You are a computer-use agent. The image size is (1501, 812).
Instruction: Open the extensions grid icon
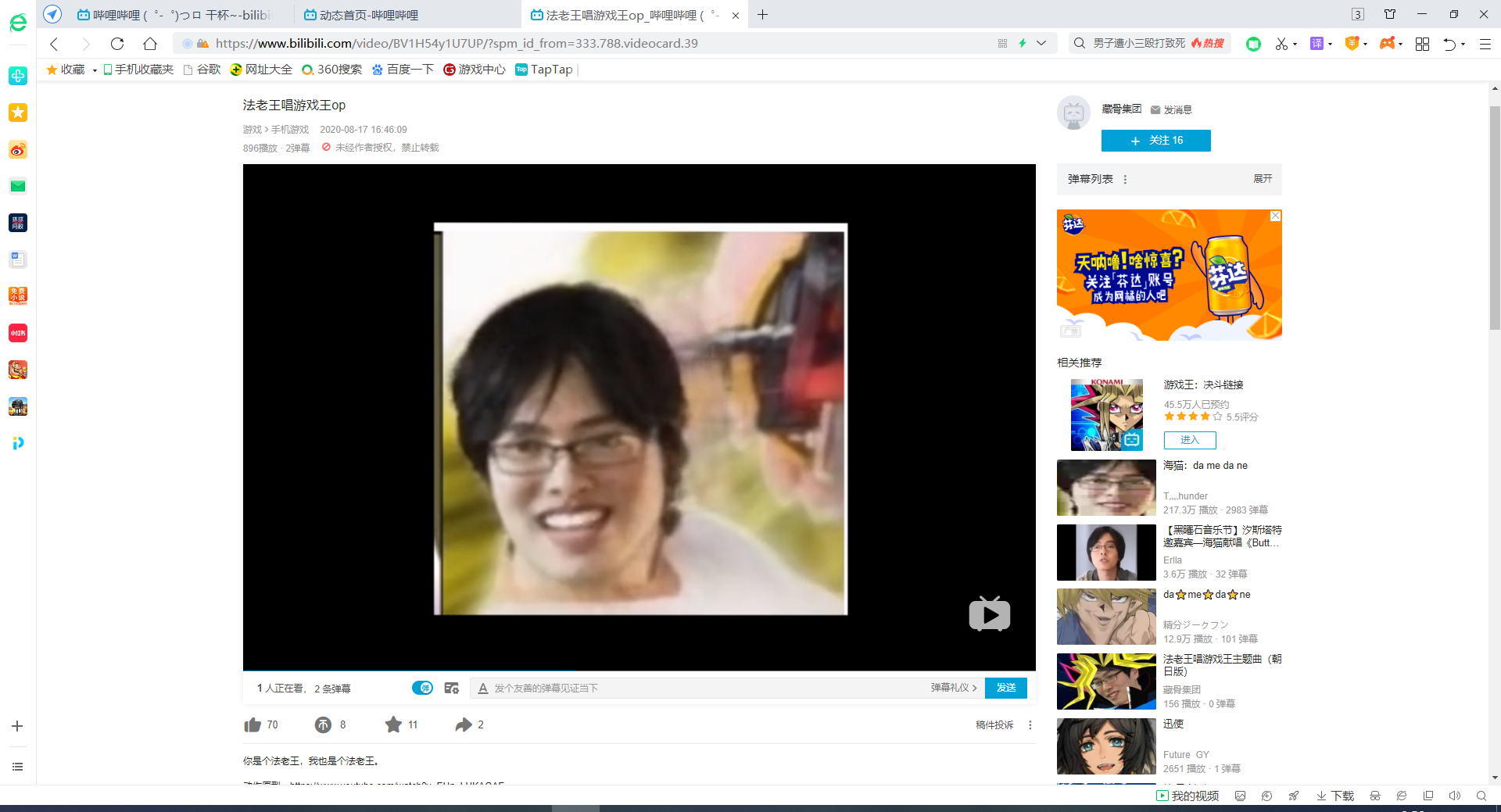1422,44
